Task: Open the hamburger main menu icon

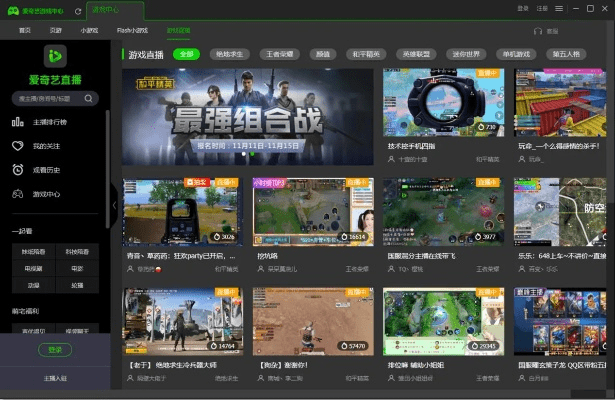Action: (559, 9)
